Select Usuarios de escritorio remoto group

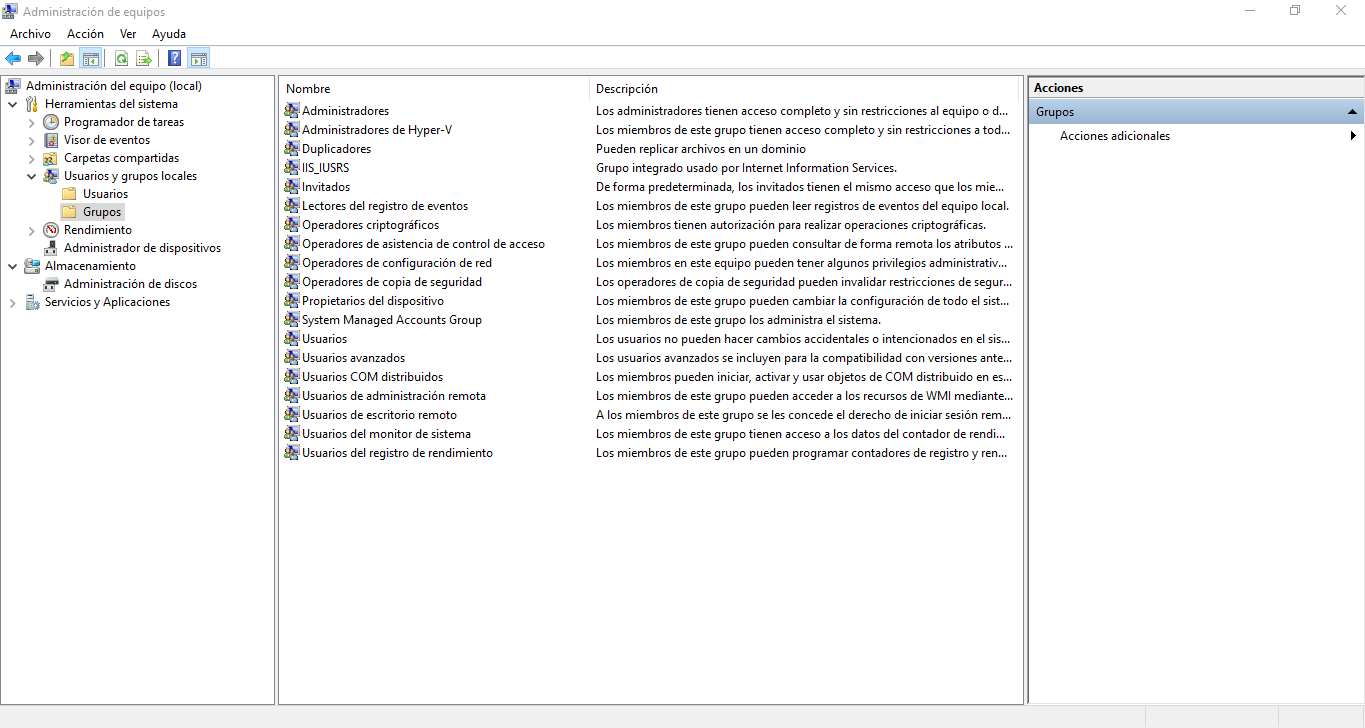tap(379, 415)
